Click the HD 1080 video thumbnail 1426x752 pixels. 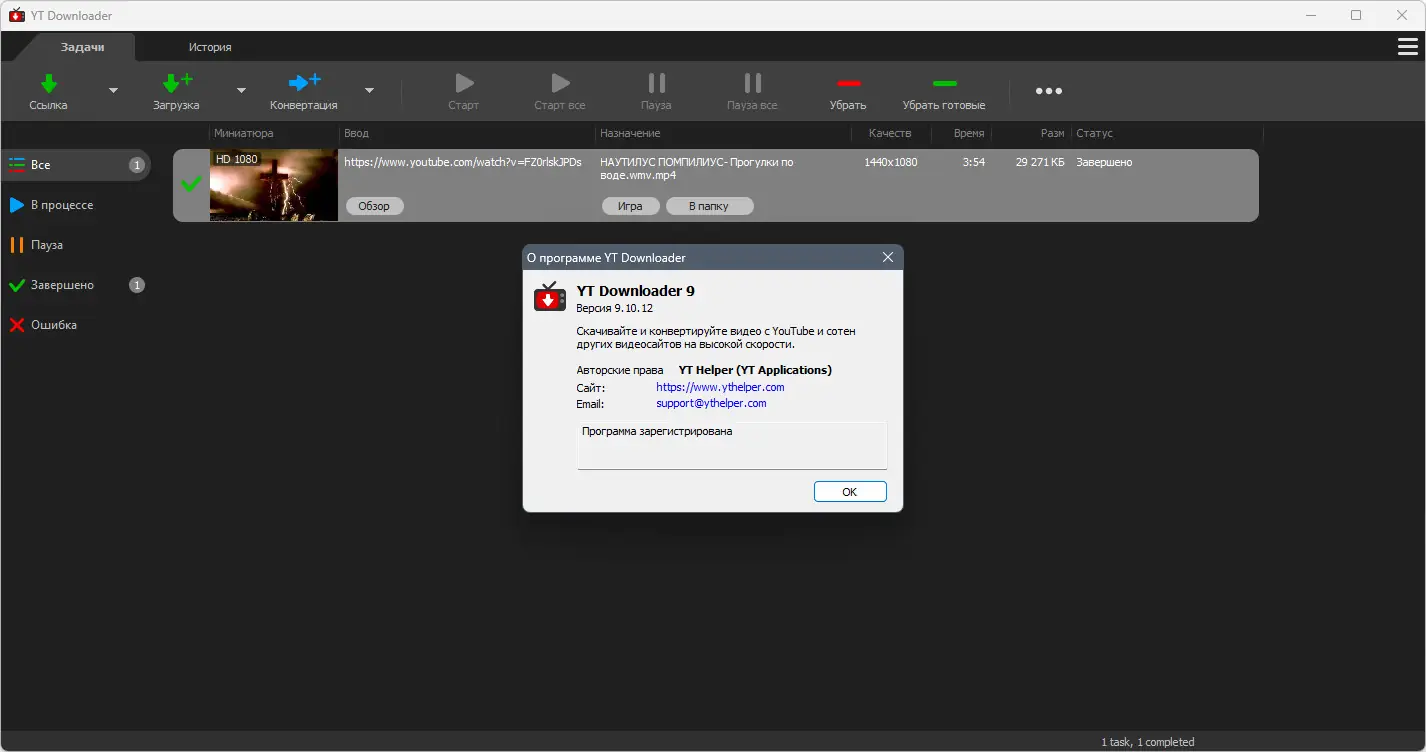pyautogui.click(x=274, y=185)
